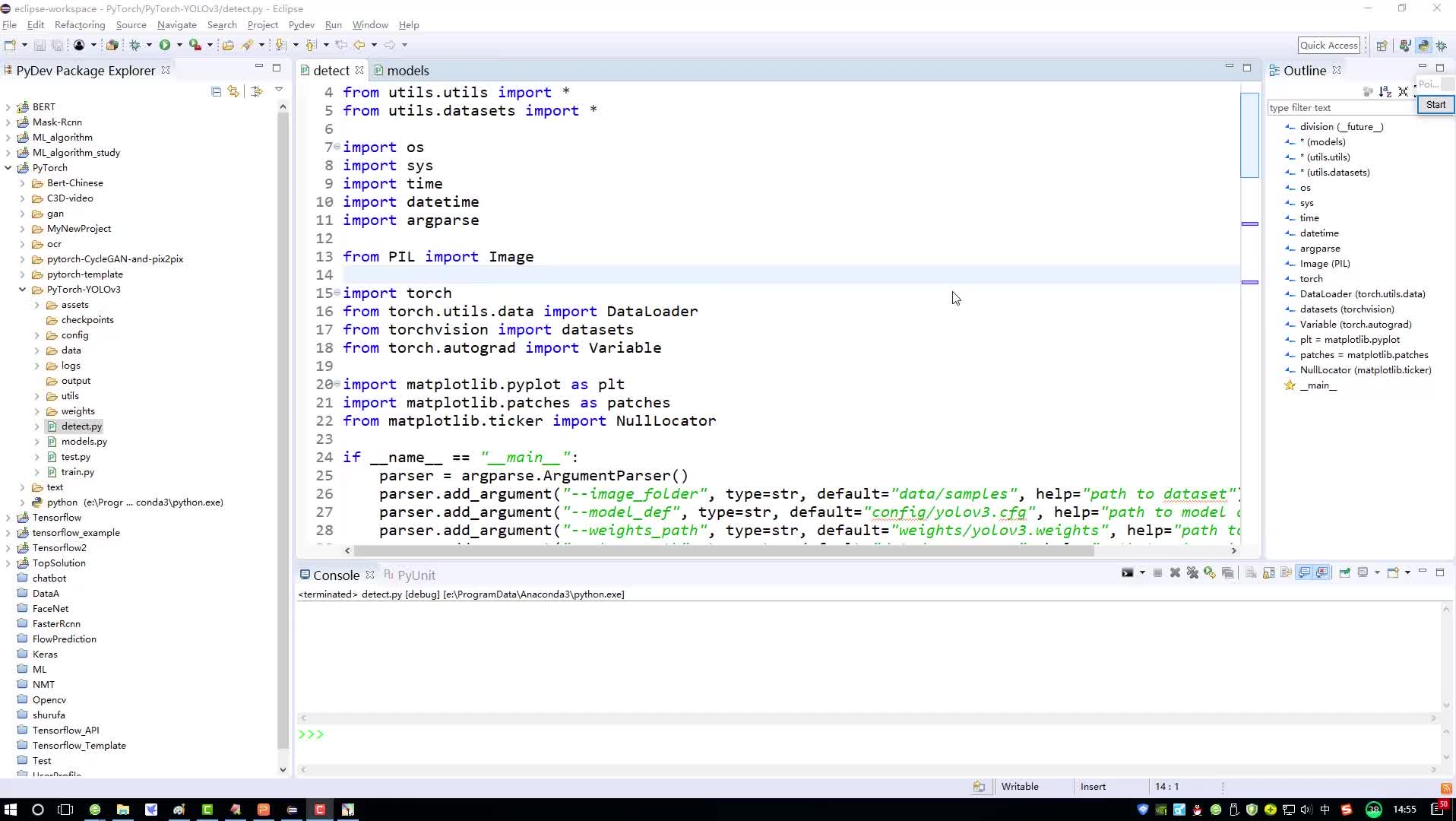Expand the Tensorflow project
This screenshot has width=1456, height=821.
coord(8,518)
